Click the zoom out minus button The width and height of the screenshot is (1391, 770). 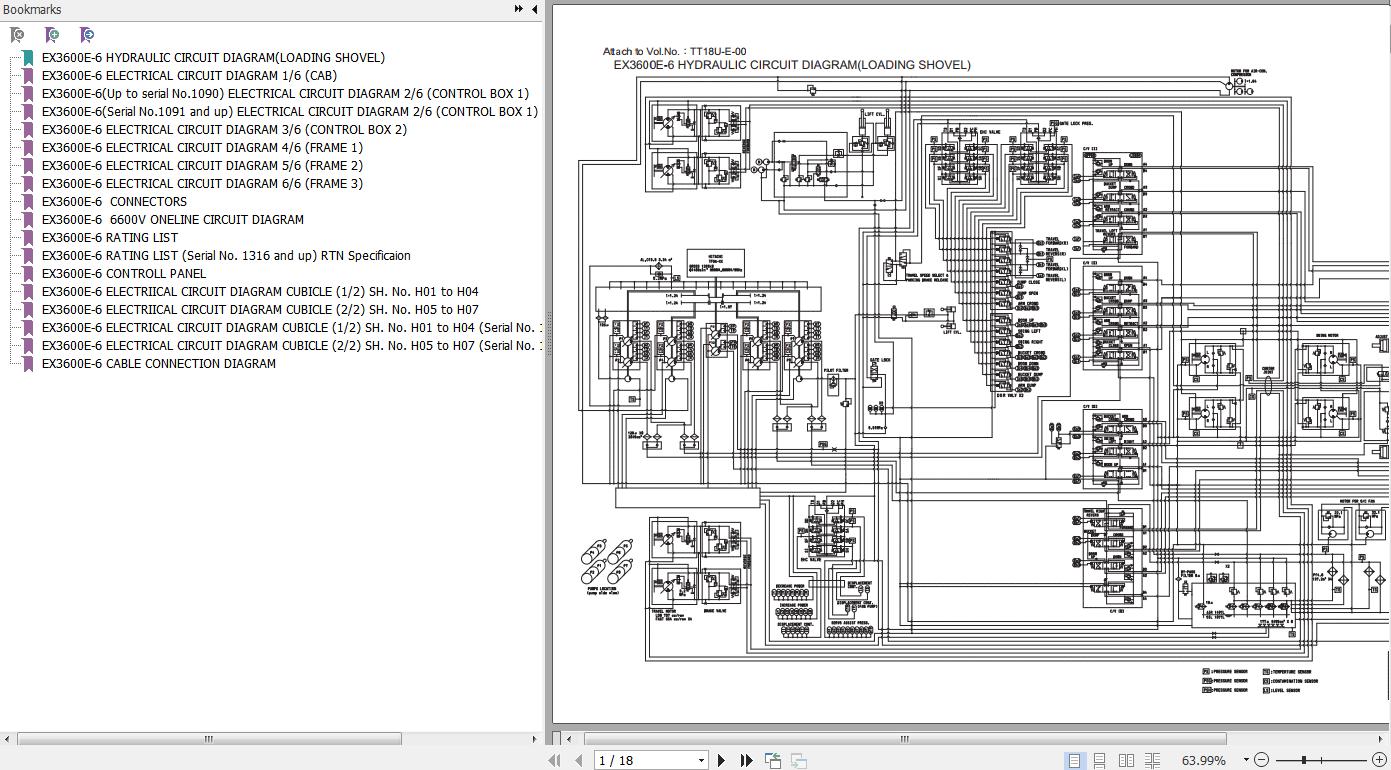pyautogui.click(x=1262, y=760)
